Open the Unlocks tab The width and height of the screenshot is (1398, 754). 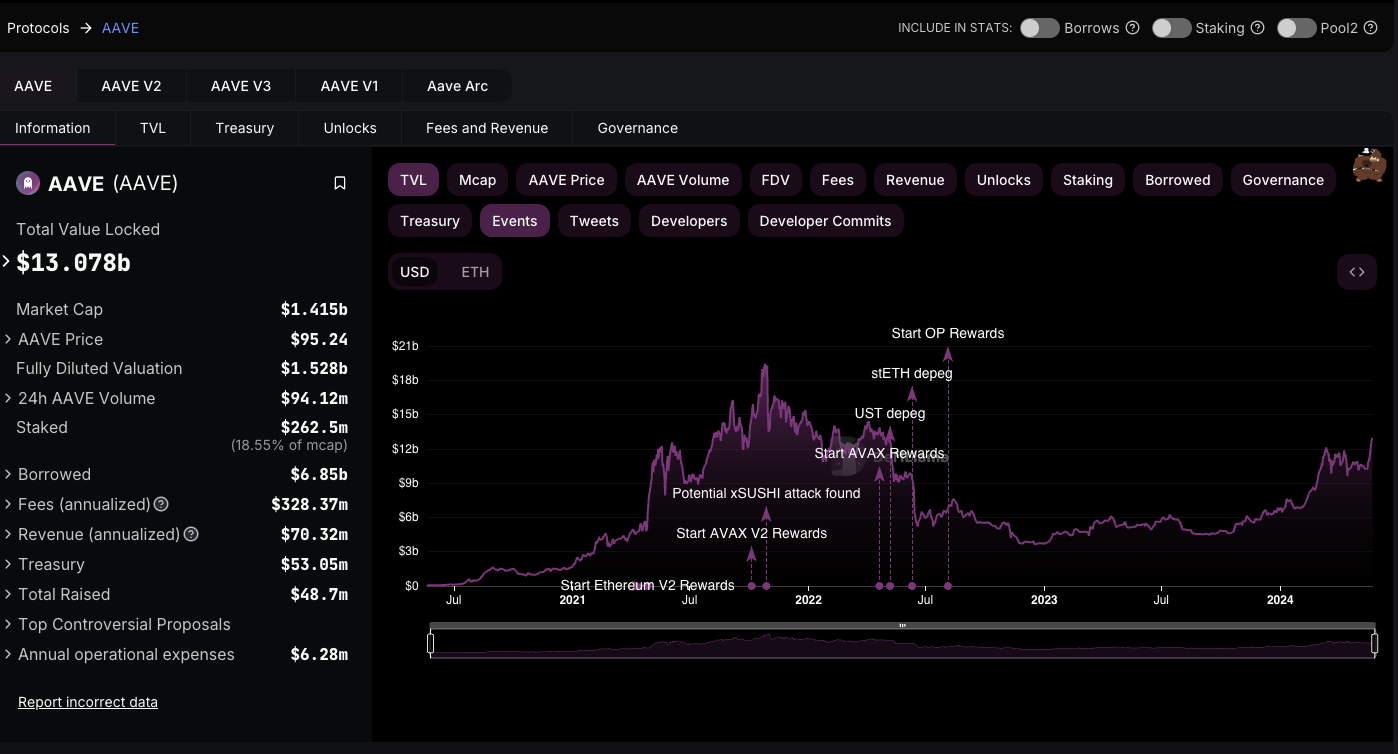tap(350, 128)
